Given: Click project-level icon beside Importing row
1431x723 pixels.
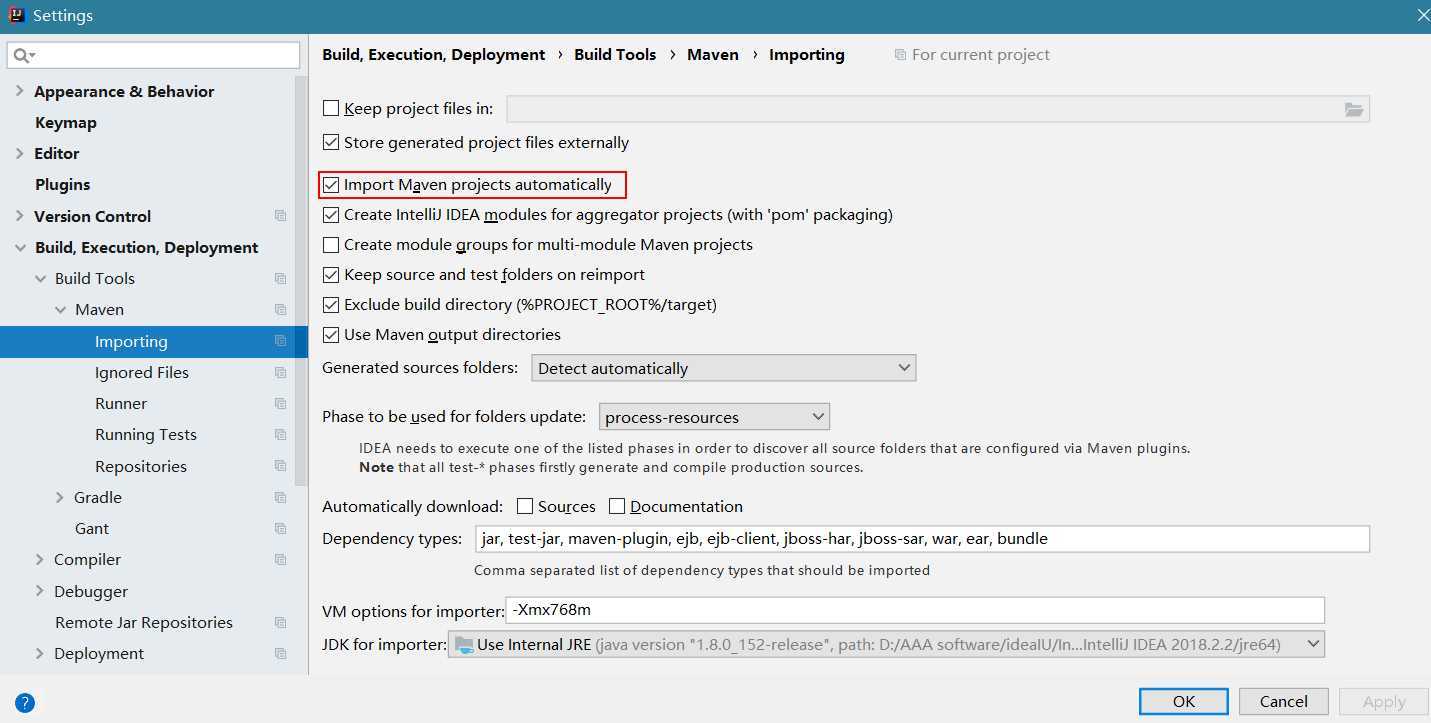Looking at the screenshot, I should point(280,341).
